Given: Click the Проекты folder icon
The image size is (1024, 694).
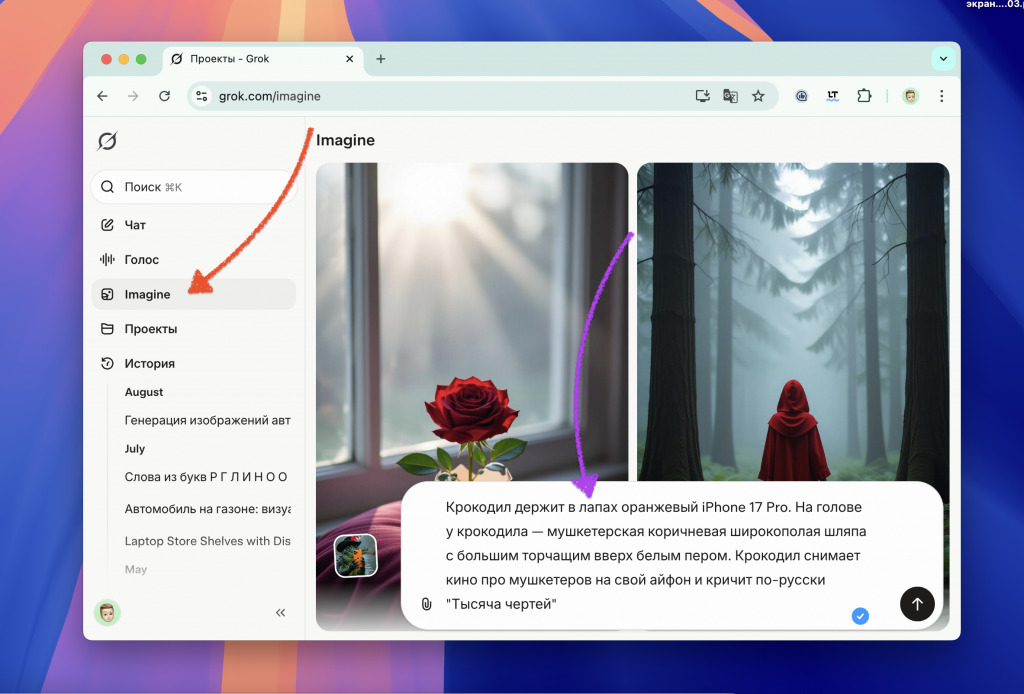Looking at the screenshot, I should click(x=107, y=329).
